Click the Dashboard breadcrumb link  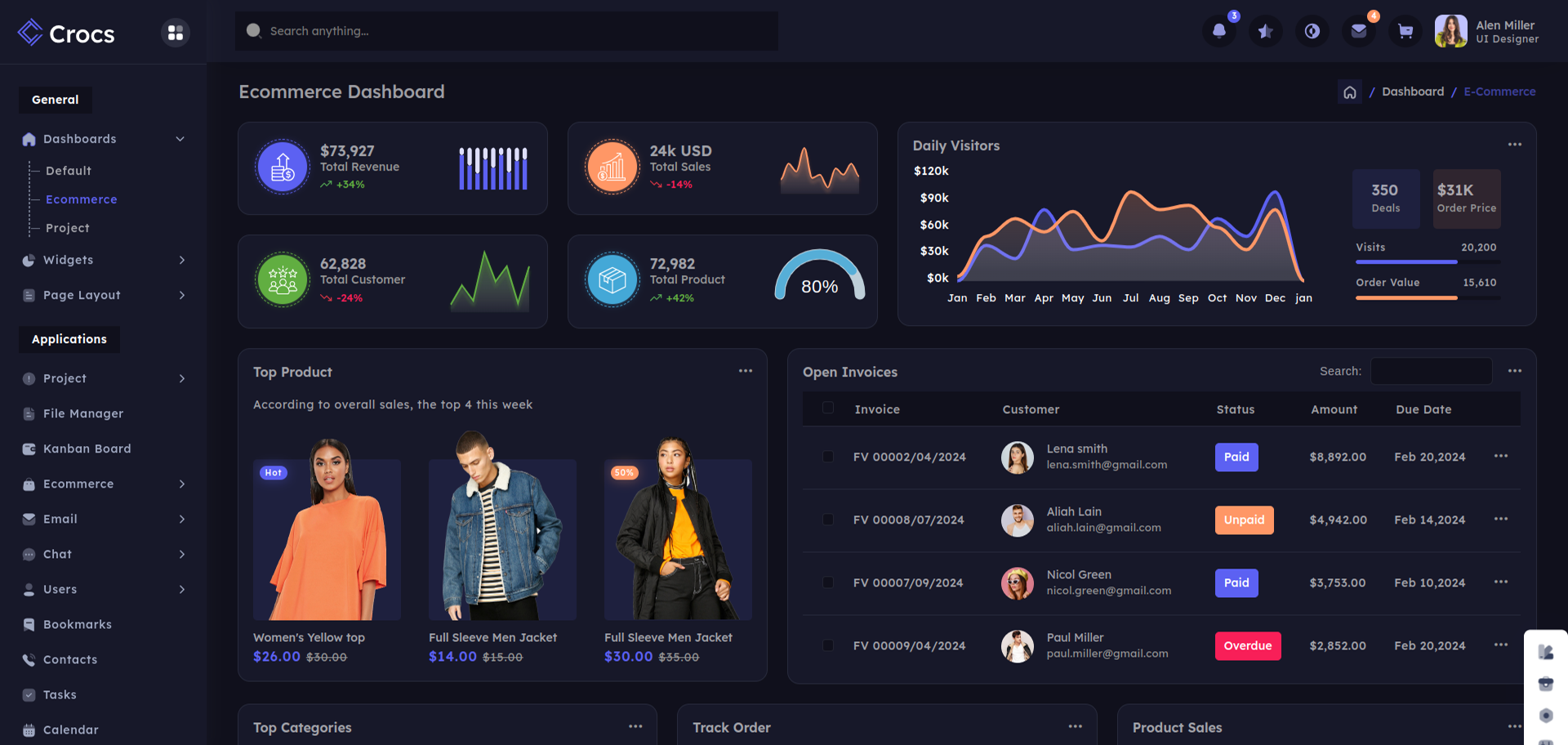tap(1412, 91)
